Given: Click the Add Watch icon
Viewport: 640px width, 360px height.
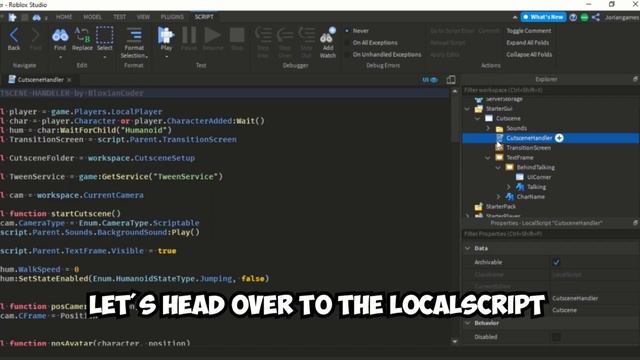Looking at the screenshot, I should 328,36.
